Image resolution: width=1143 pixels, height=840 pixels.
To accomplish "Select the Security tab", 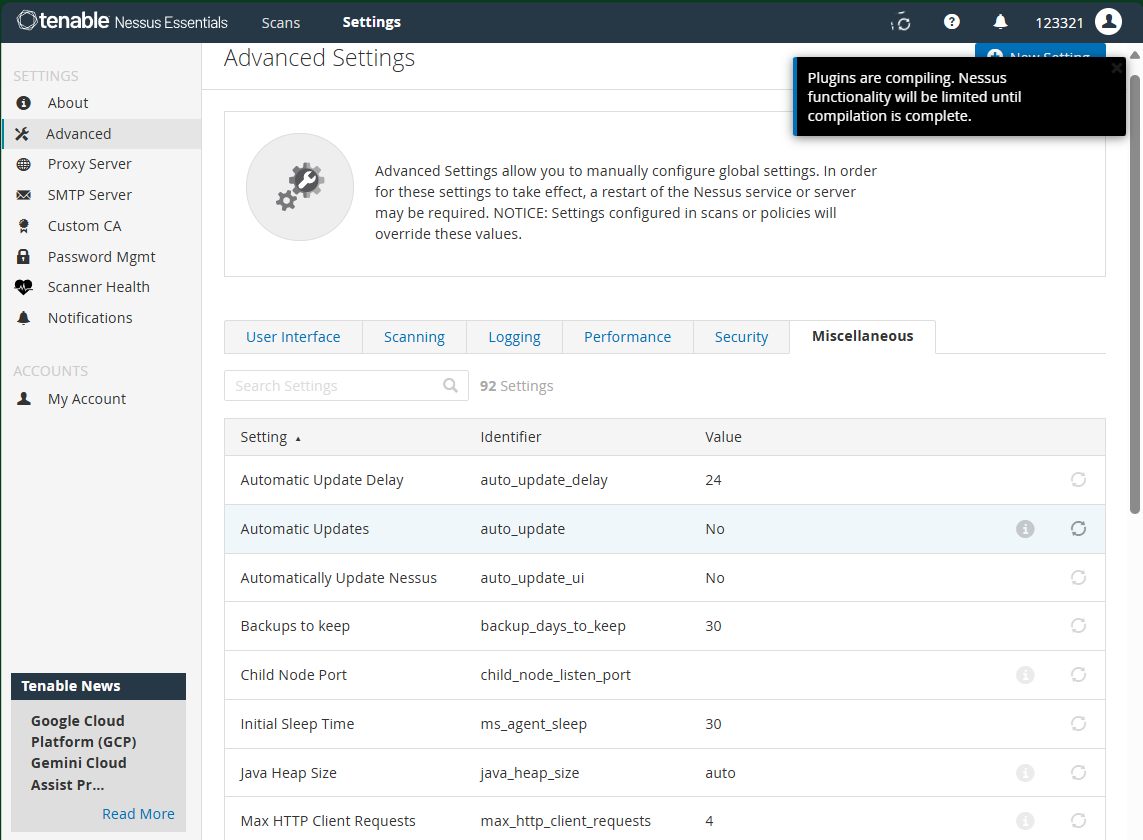I will pos(741,337).
